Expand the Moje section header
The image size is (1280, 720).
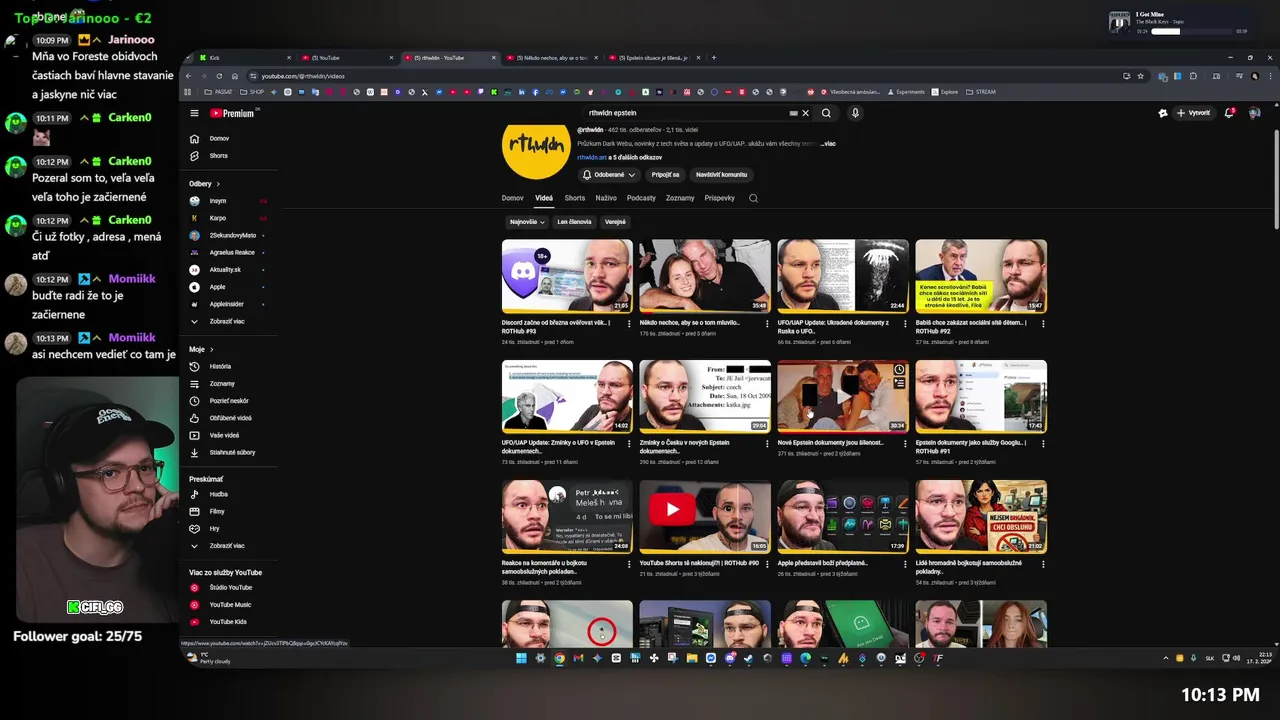(x=200, y=350)
